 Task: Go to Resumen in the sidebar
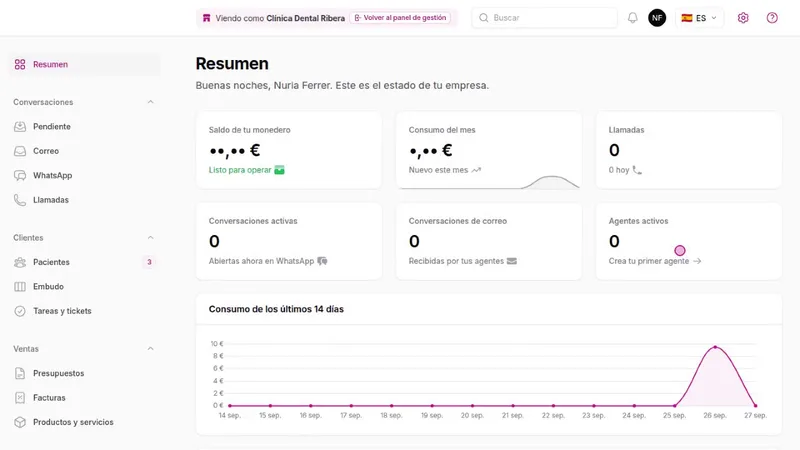(84, 64)
